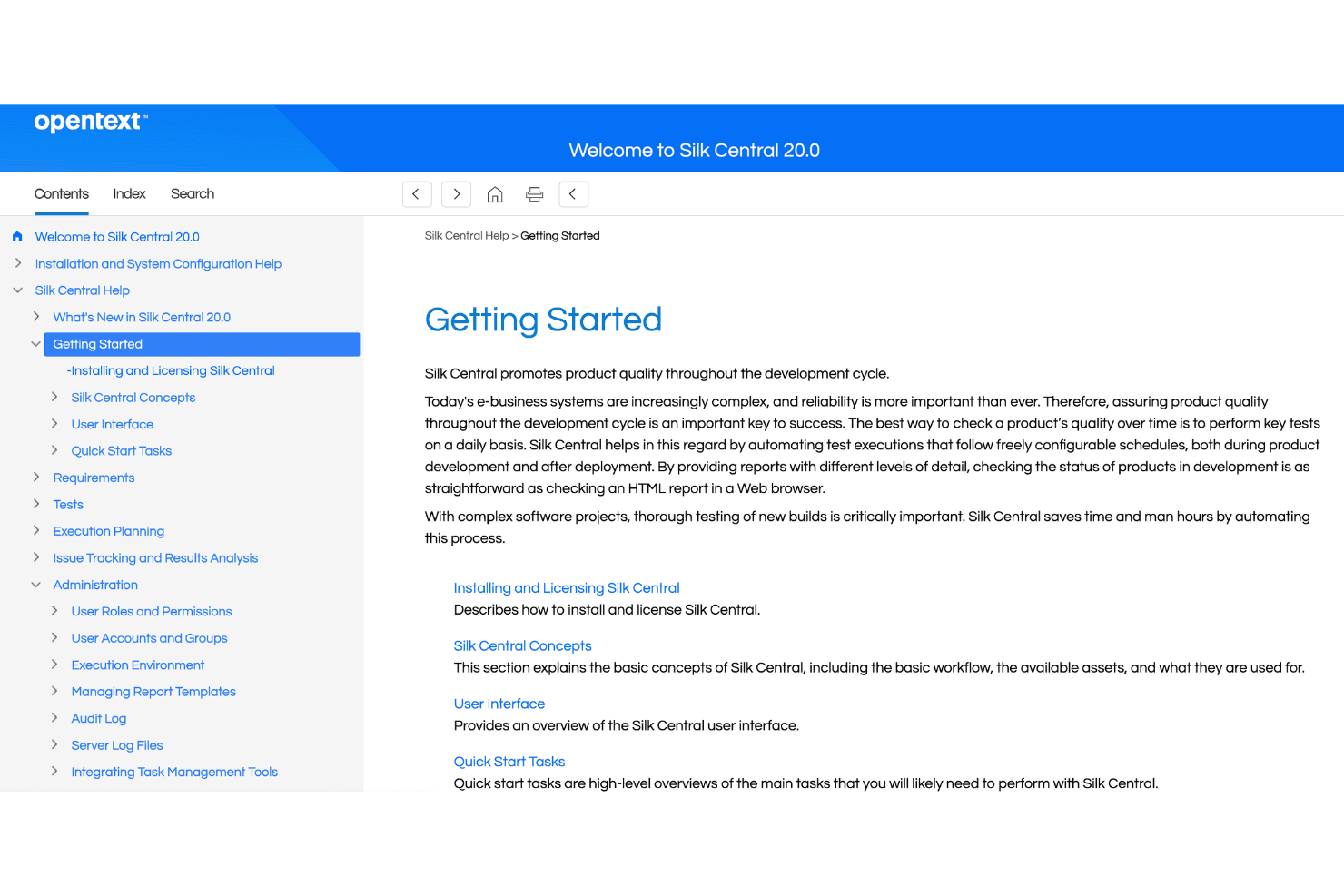
Task: Collapse the Silk Central Help node arrow
Action: click(18, 290)
